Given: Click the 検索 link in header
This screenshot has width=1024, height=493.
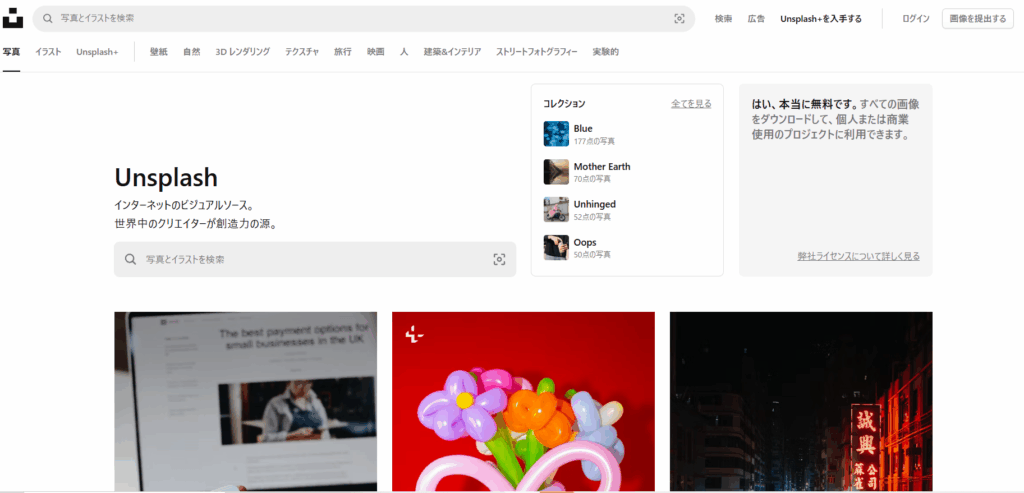Looking at the screenshot, I should pos(724,19).
